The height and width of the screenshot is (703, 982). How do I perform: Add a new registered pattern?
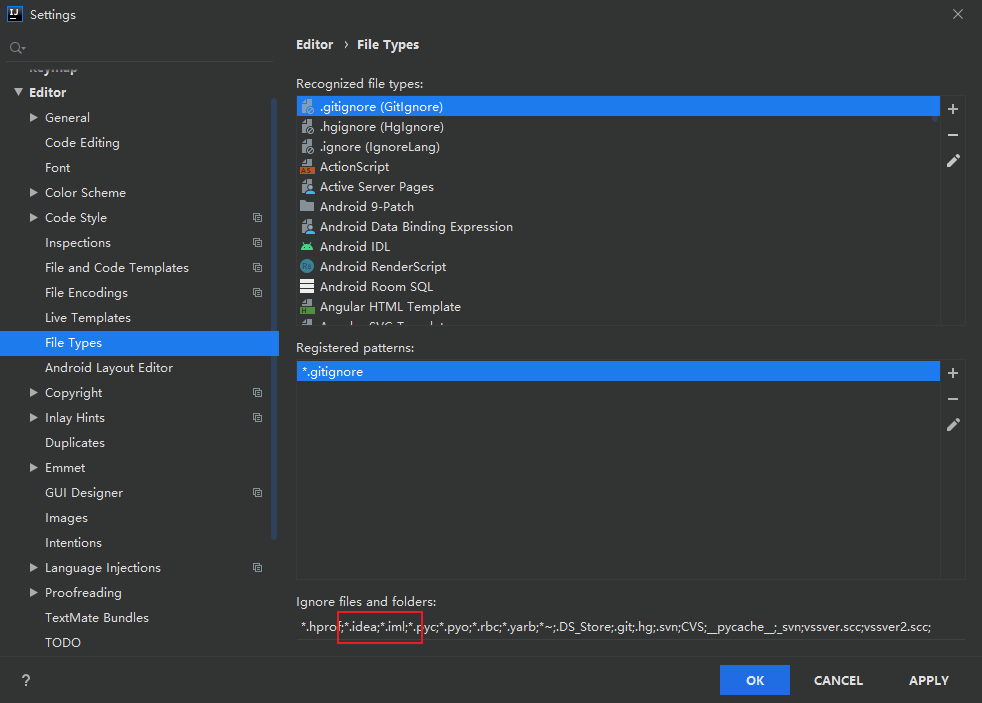(953, 373)
